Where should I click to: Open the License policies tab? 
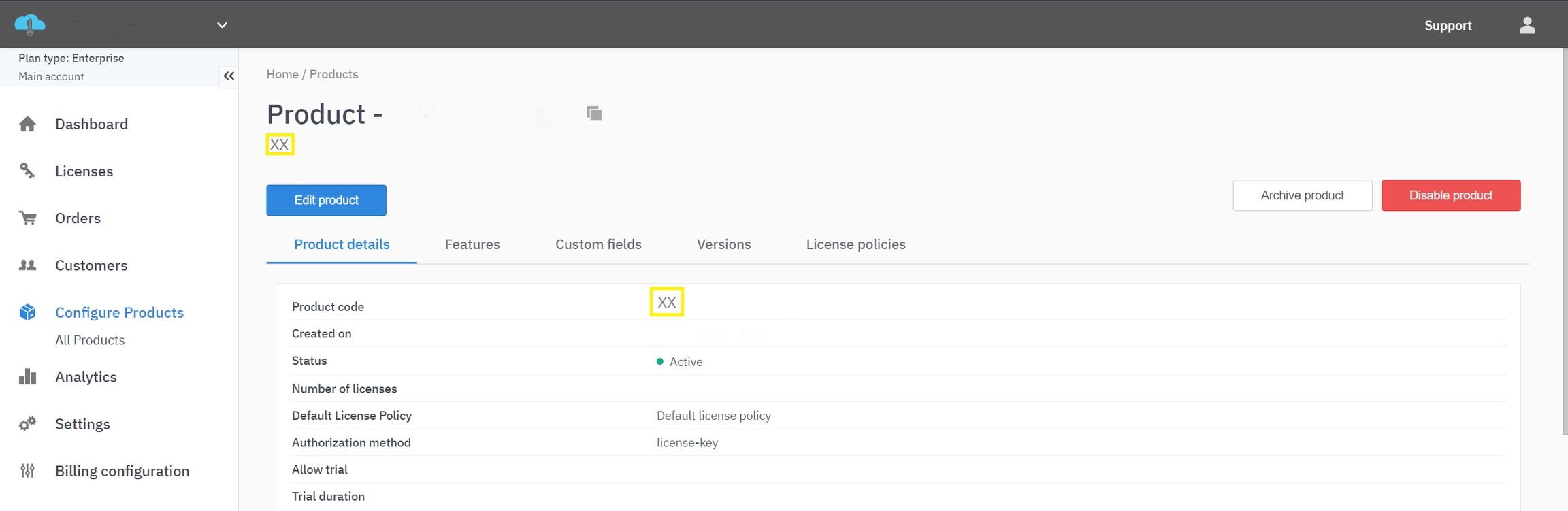(855, 244)
